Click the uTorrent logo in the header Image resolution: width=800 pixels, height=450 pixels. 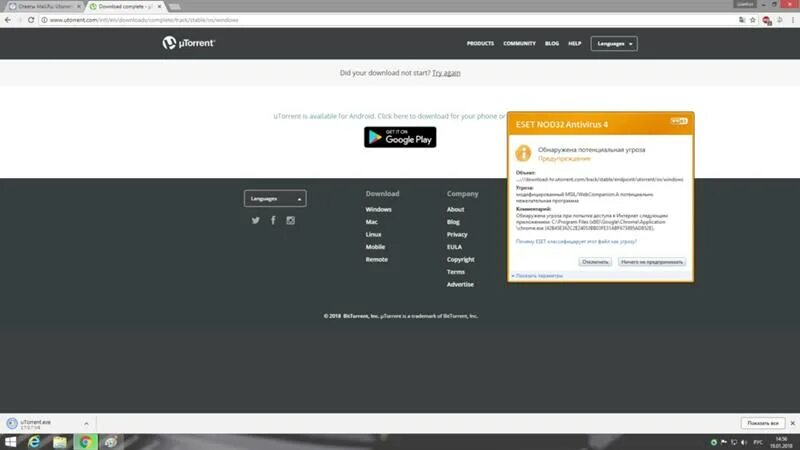click(x=189, y=43)
